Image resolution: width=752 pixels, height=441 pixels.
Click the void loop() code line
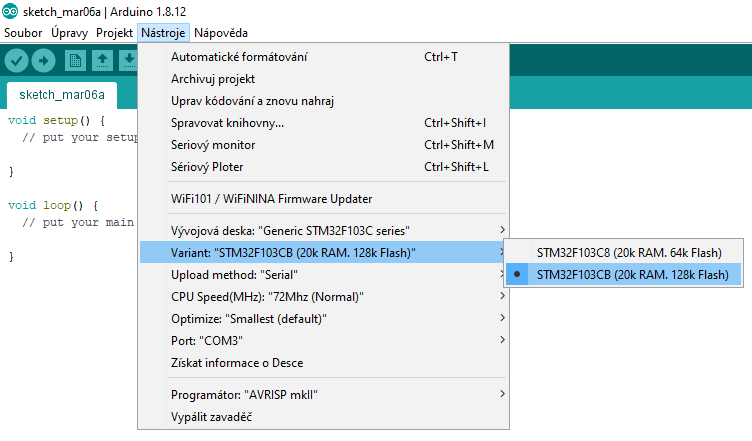click(53, 206)
